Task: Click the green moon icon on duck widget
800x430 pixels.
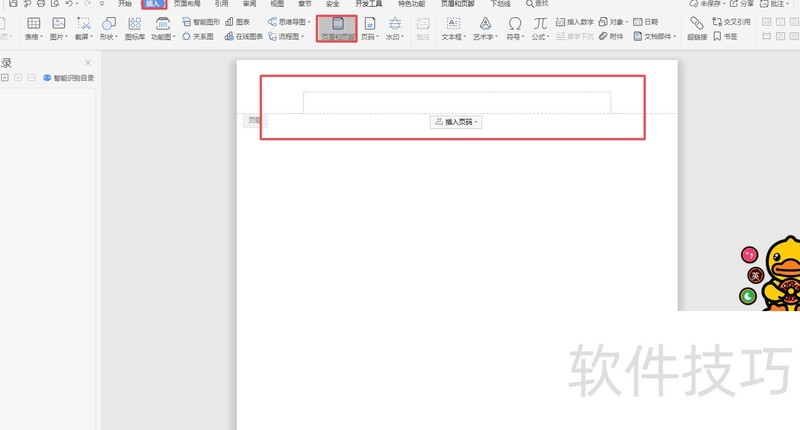Action: click(747, 296)
